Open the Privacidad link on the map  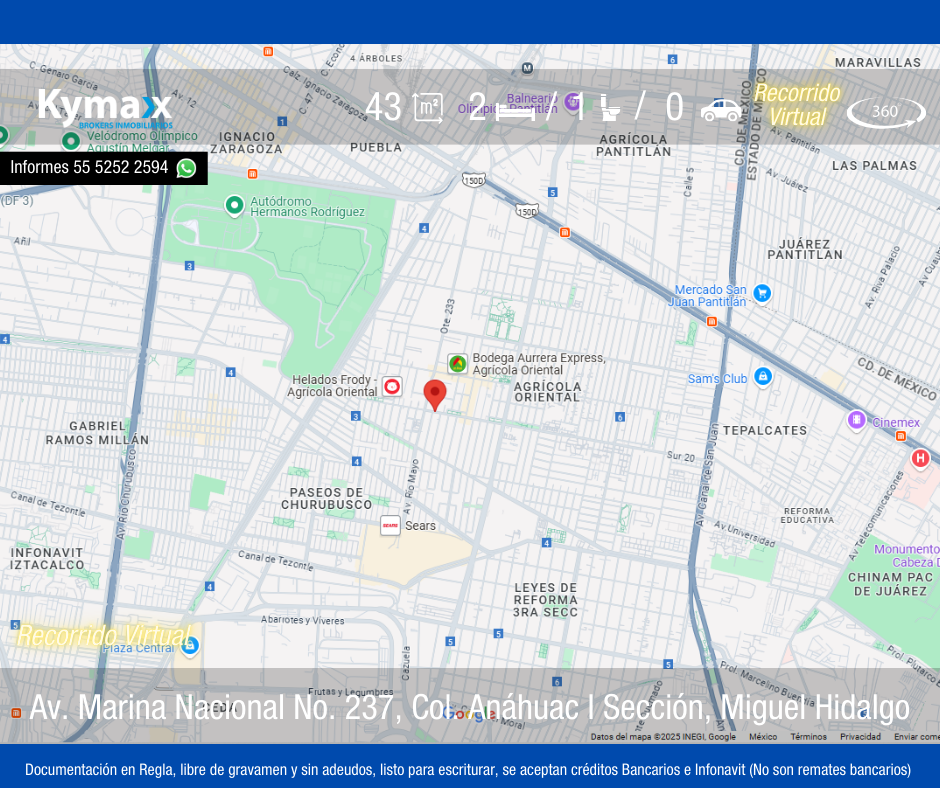click(860, 736)
